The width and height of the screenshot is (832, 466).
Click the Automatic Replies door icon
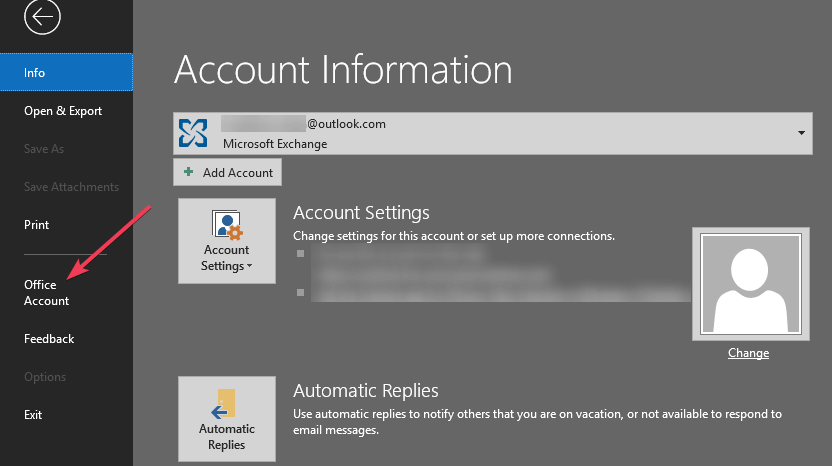click(x=223, y=404)
